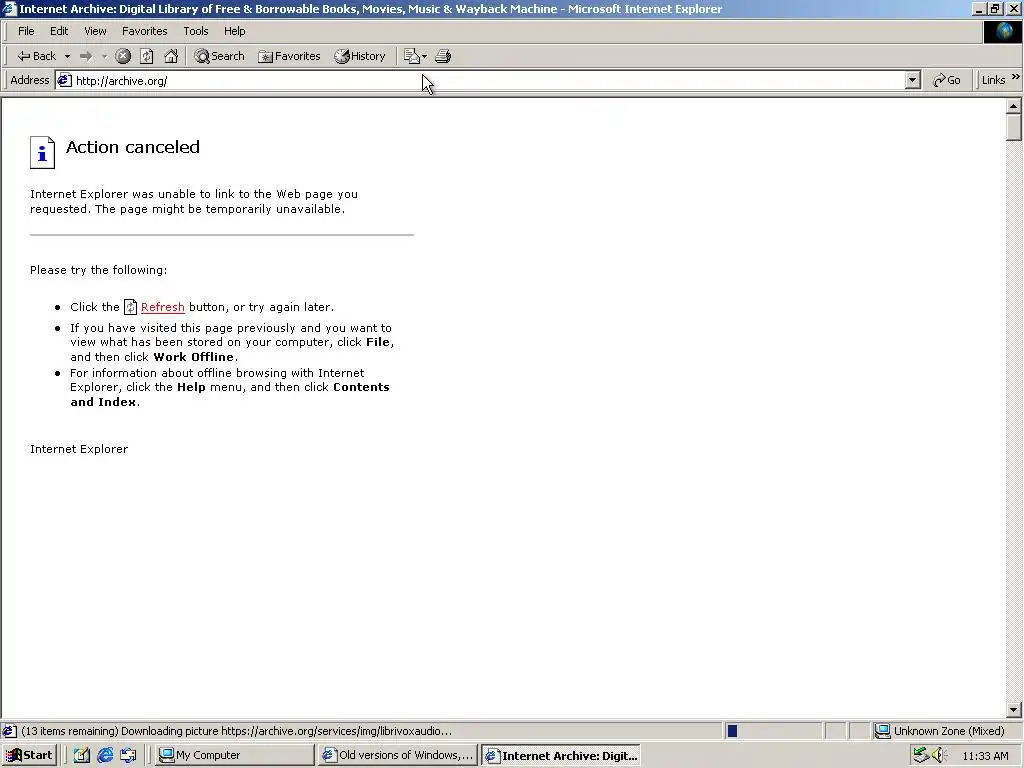
Task: Go back with the Back button
Action: [37, 56]
